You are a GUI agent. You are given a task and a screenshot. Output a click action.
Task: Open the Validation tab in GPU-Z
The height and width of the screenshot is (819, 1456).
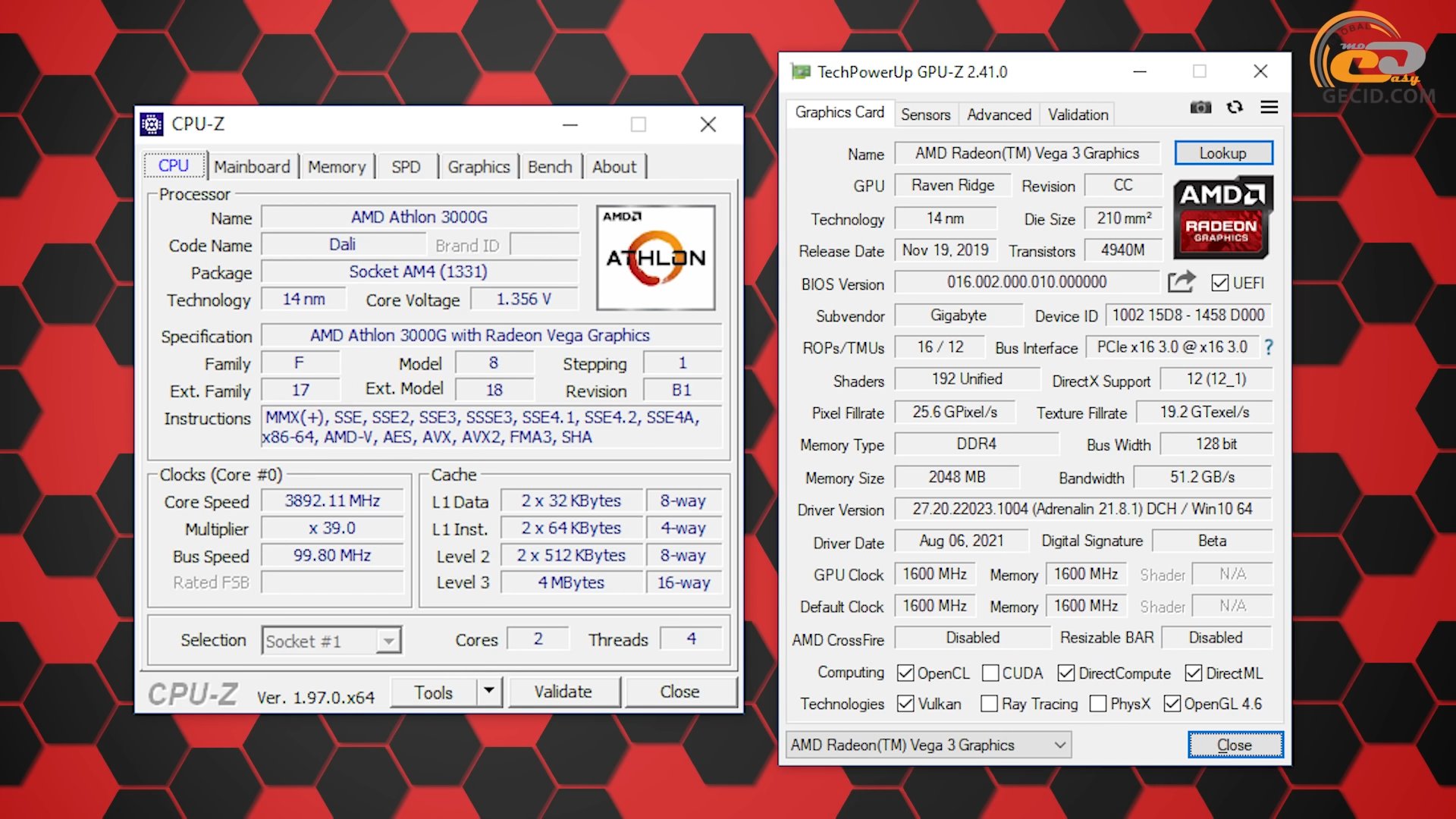point(1078,115)
